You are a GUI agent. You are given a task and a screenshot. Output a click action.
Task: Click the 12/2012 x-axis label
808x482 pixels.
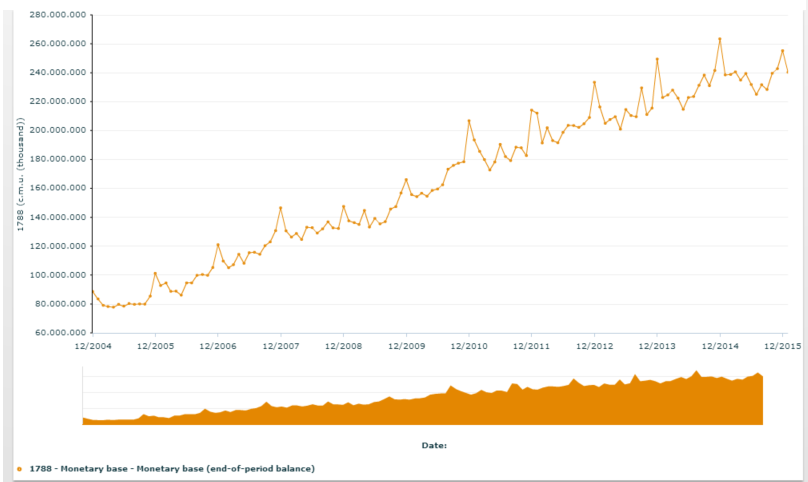point(595,346)
